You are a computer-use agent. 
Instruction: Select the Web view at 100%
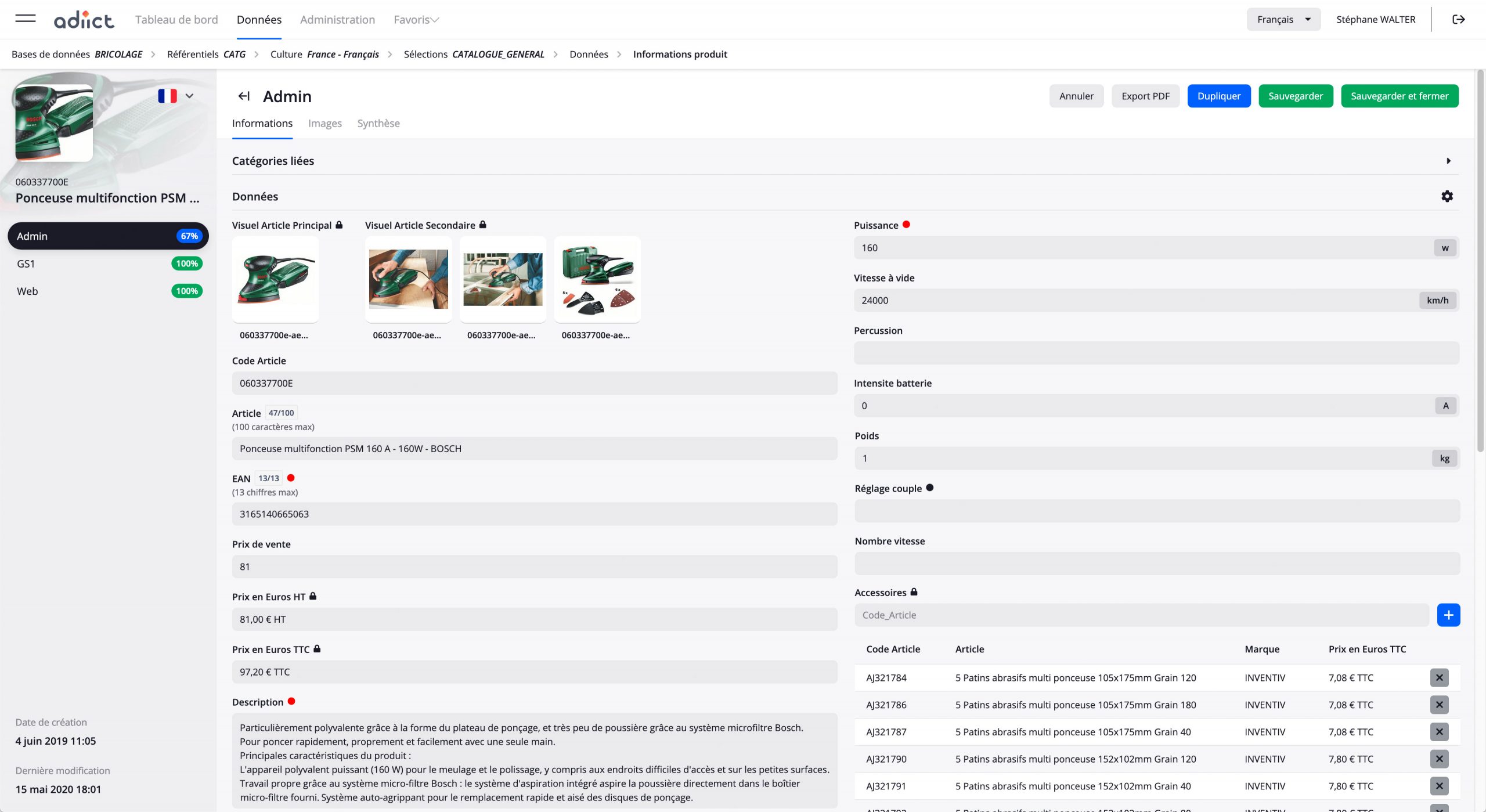pyautogui.click(x=108, y=291)
